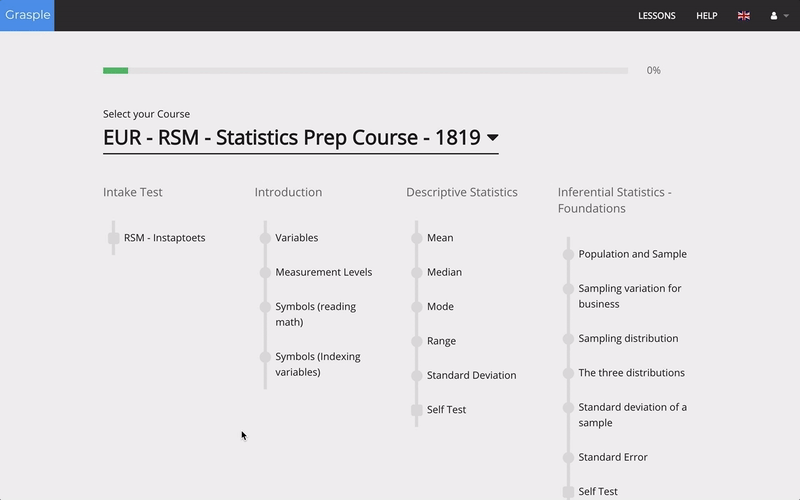Click the square marker for Descriptive Statistics Self Test
800x500 pixels.
417,410
